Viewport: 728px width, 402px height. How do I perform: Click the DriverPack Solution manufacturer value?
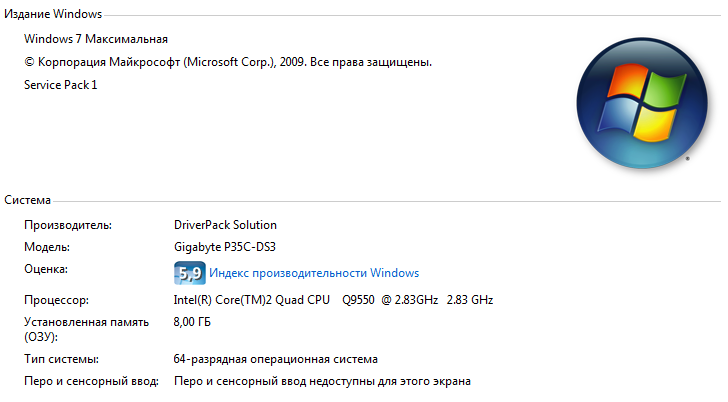225,225
